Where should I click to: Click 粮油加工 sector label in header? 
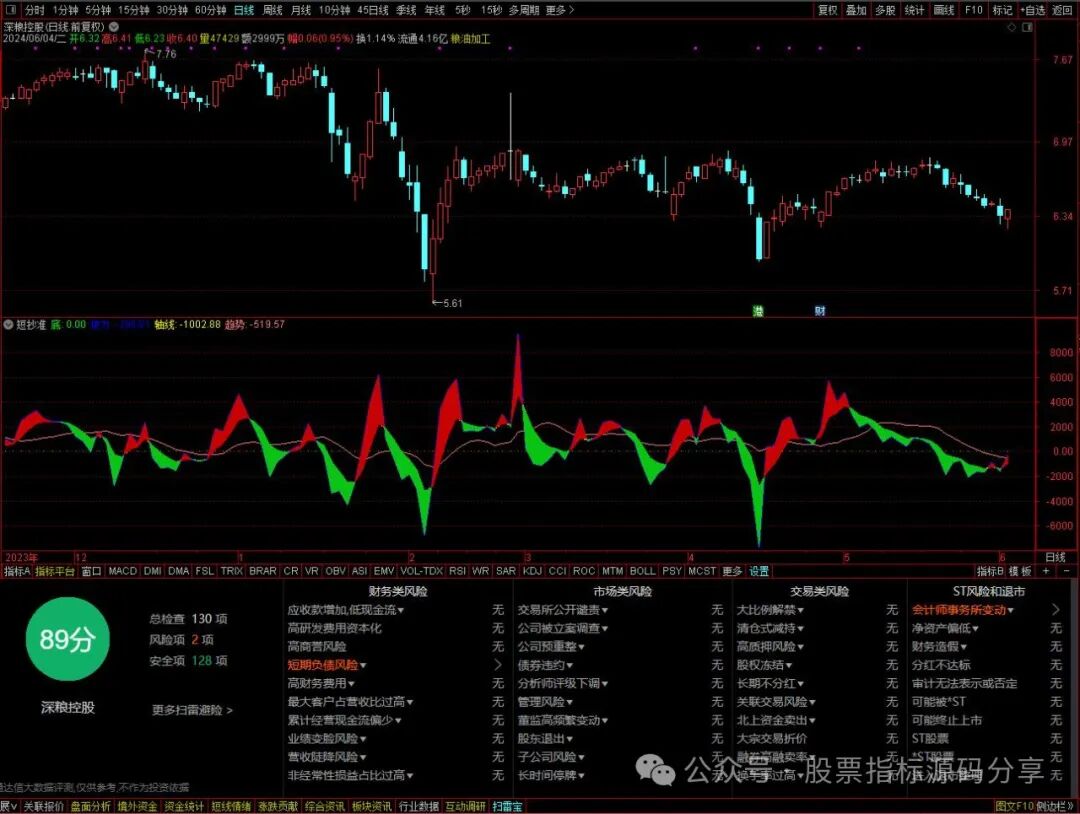(x=470, y=39)
